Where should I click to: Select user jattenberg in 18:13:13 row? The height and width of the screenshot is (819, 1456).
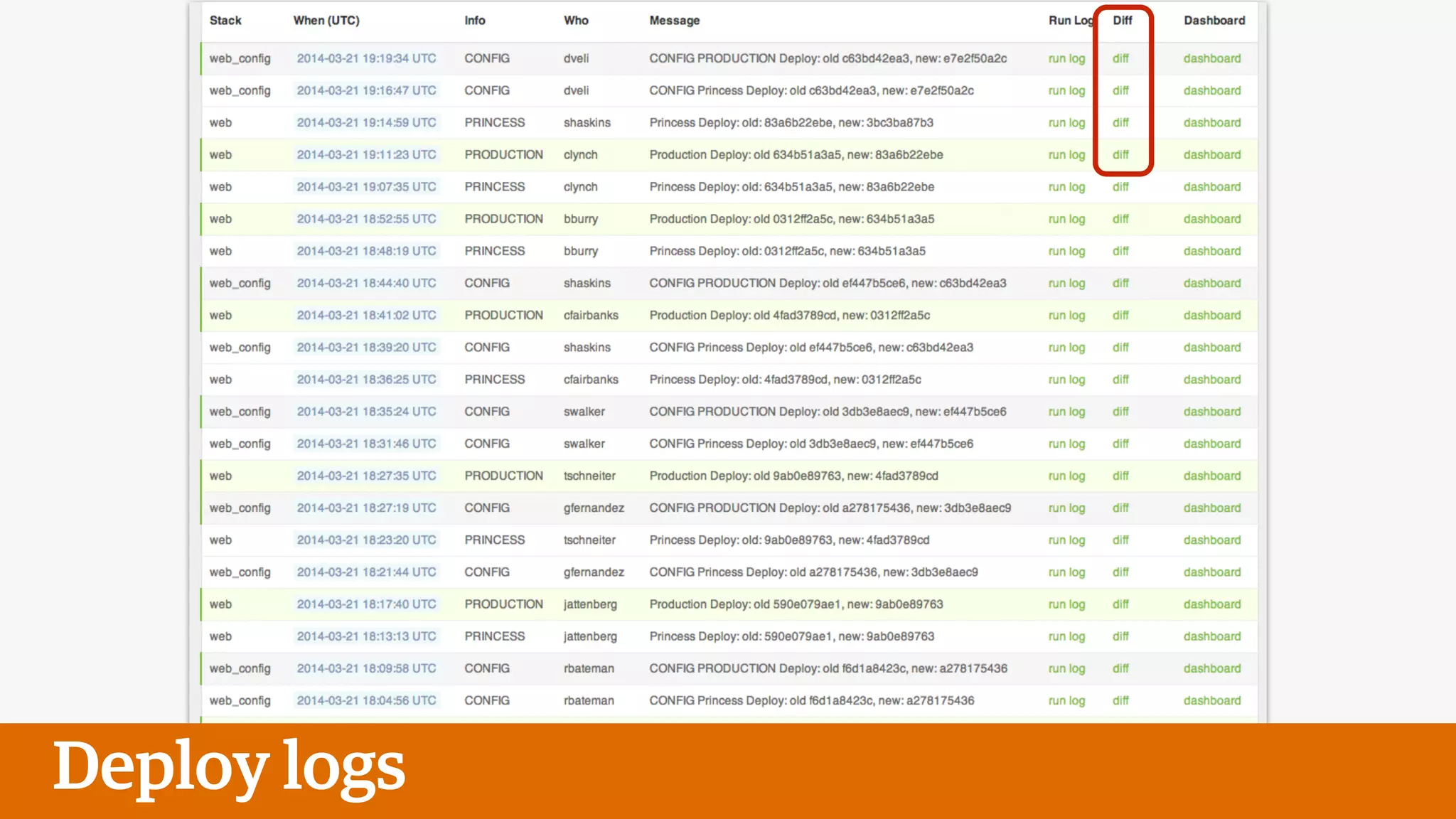coord(590,636)
